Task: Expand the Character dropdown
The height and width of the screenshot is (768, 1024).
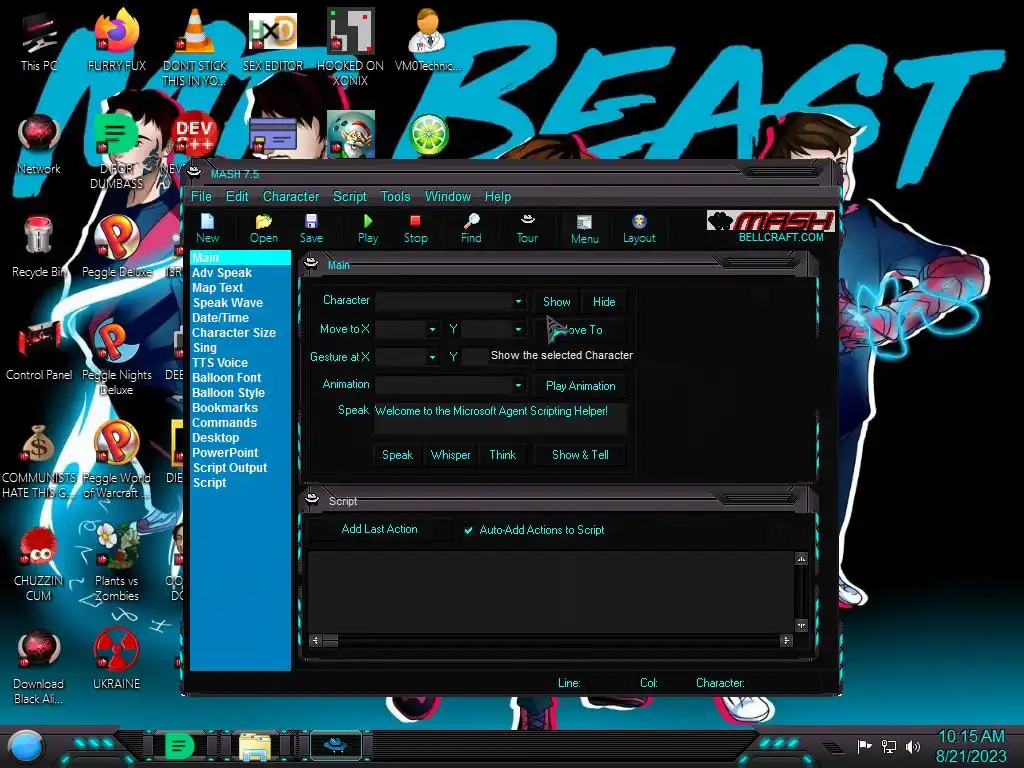Action: click(x=518, y=301)
